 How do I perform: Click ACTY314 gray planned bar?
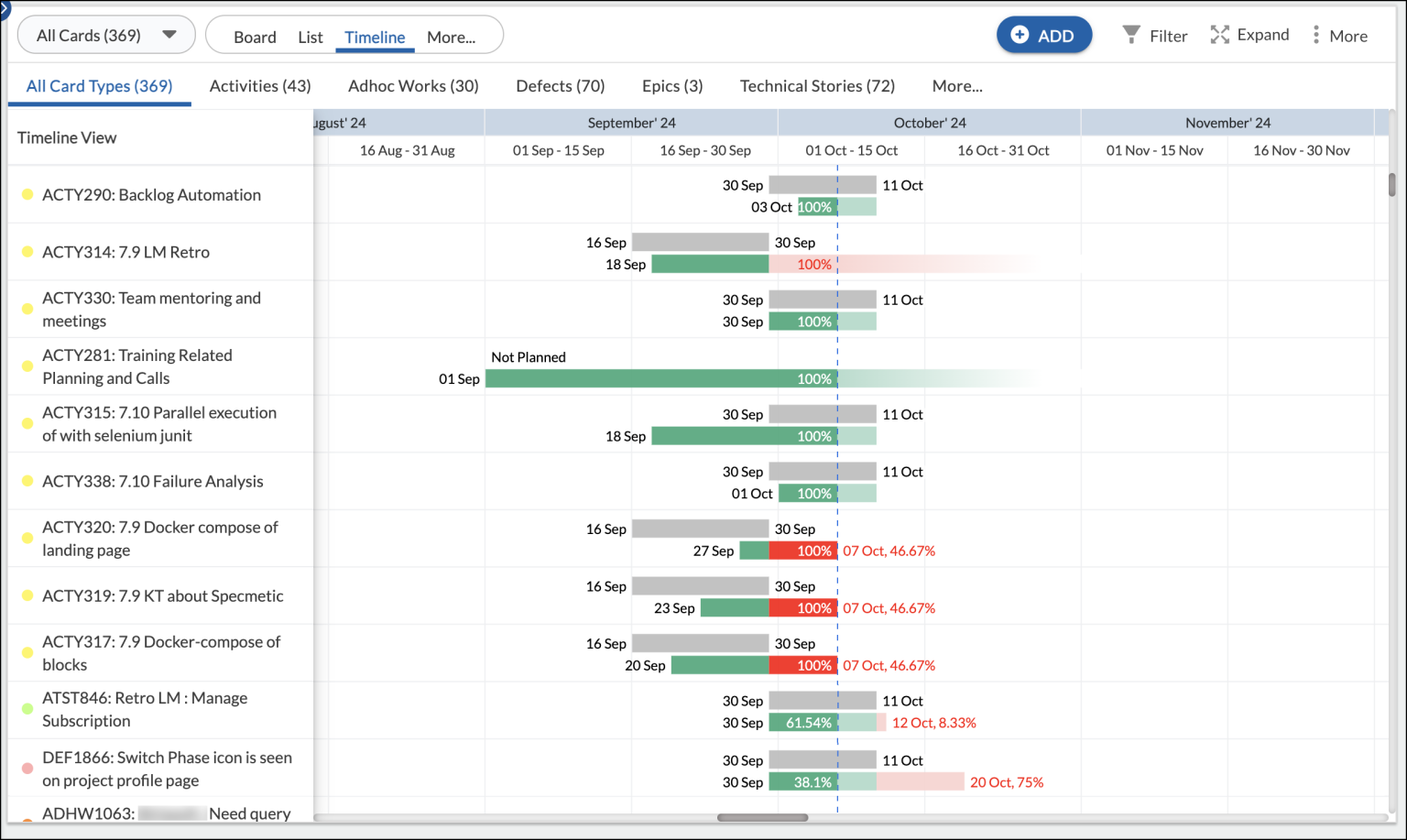[700, 242]
